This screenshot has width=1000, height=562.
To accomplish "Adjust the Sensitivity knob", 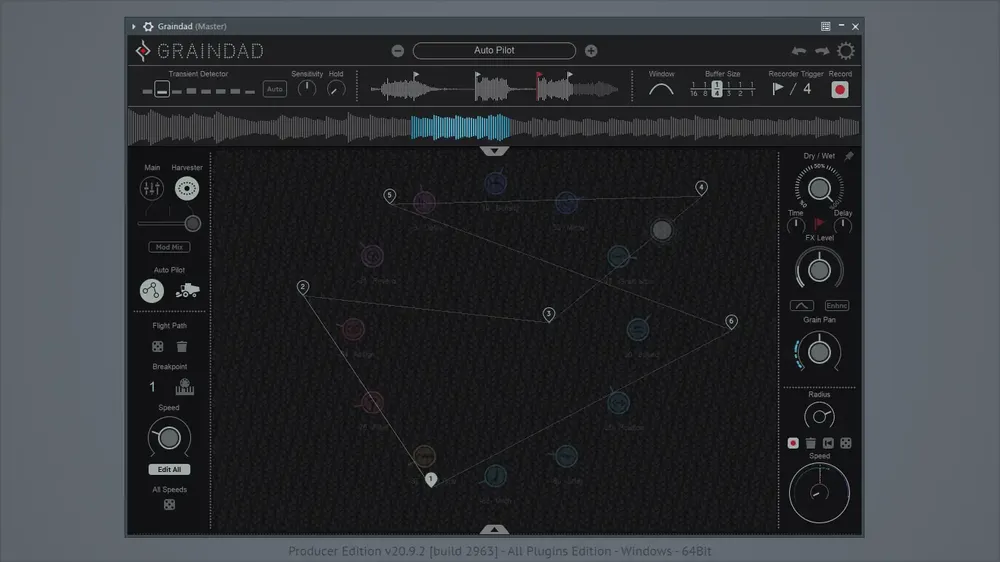I will point(307,89).
